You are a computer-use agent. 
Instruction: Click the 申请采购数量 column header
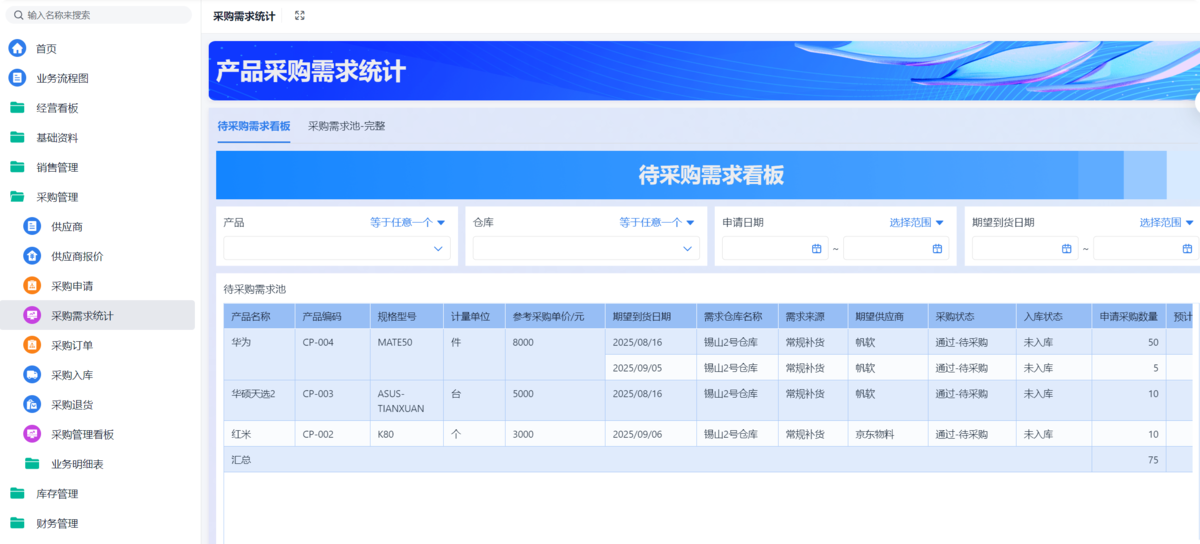(1129, 316)
